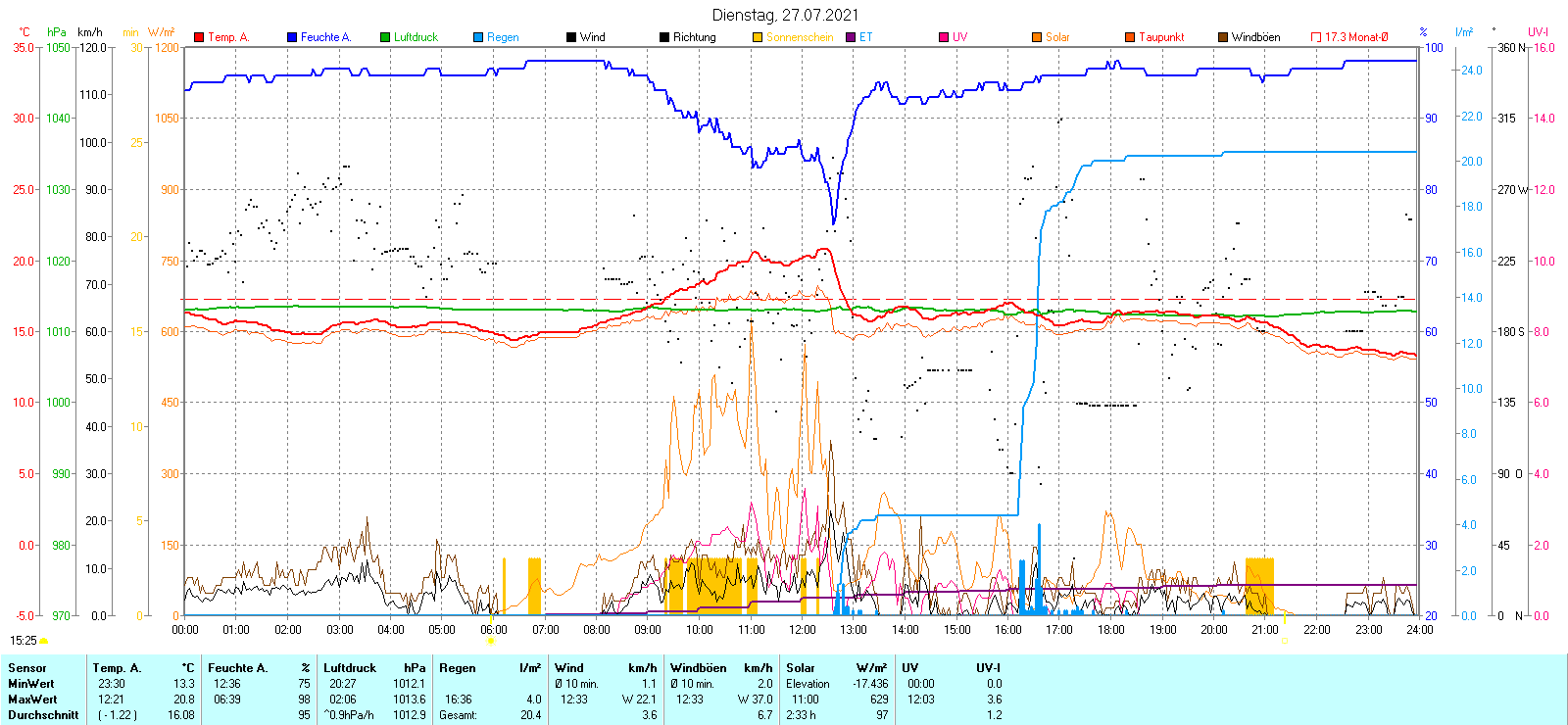Click the l/m² axis unit label
The height and width of the screenshot is (725, 1568).
tap(1464, 32)
